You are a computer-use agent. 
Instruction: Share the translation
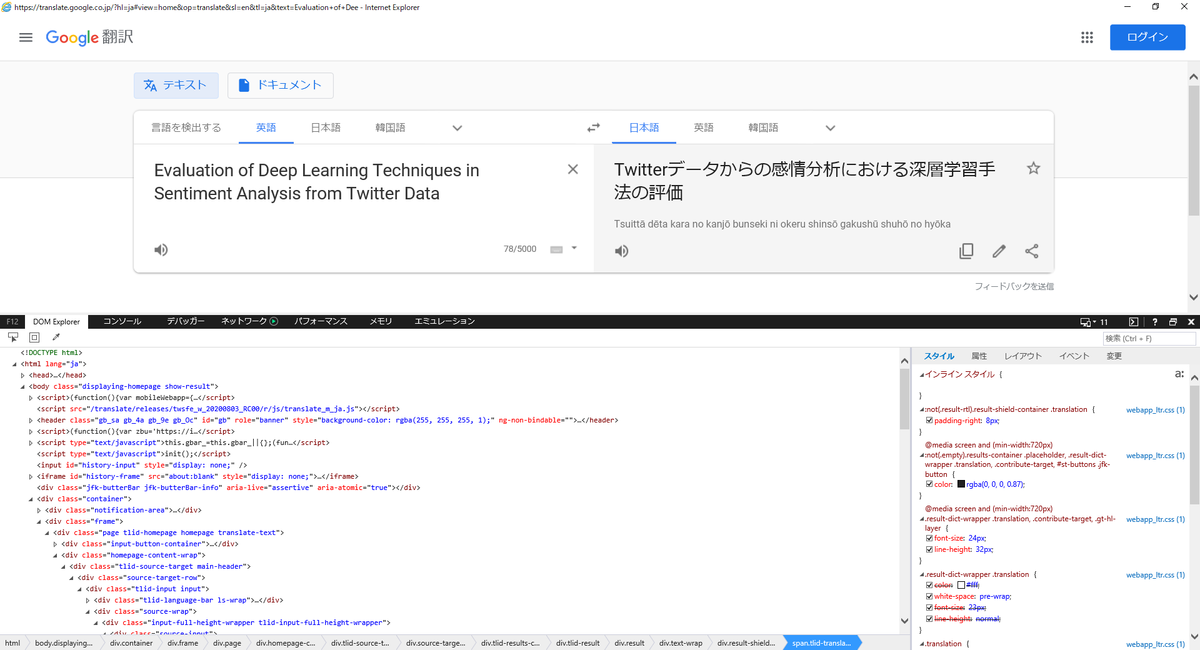[x=1032, y=251]
